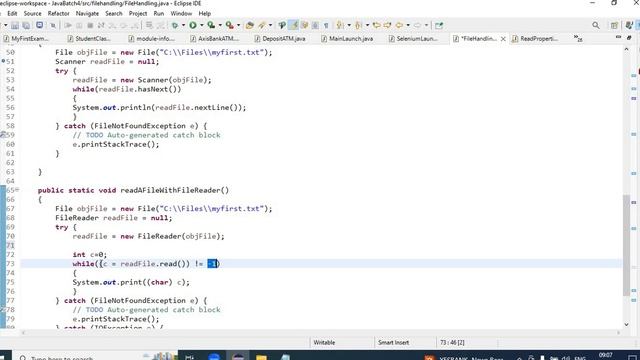Click the Back navigation arrow
This screenshot has width=640, height=360.
(399, 25)
